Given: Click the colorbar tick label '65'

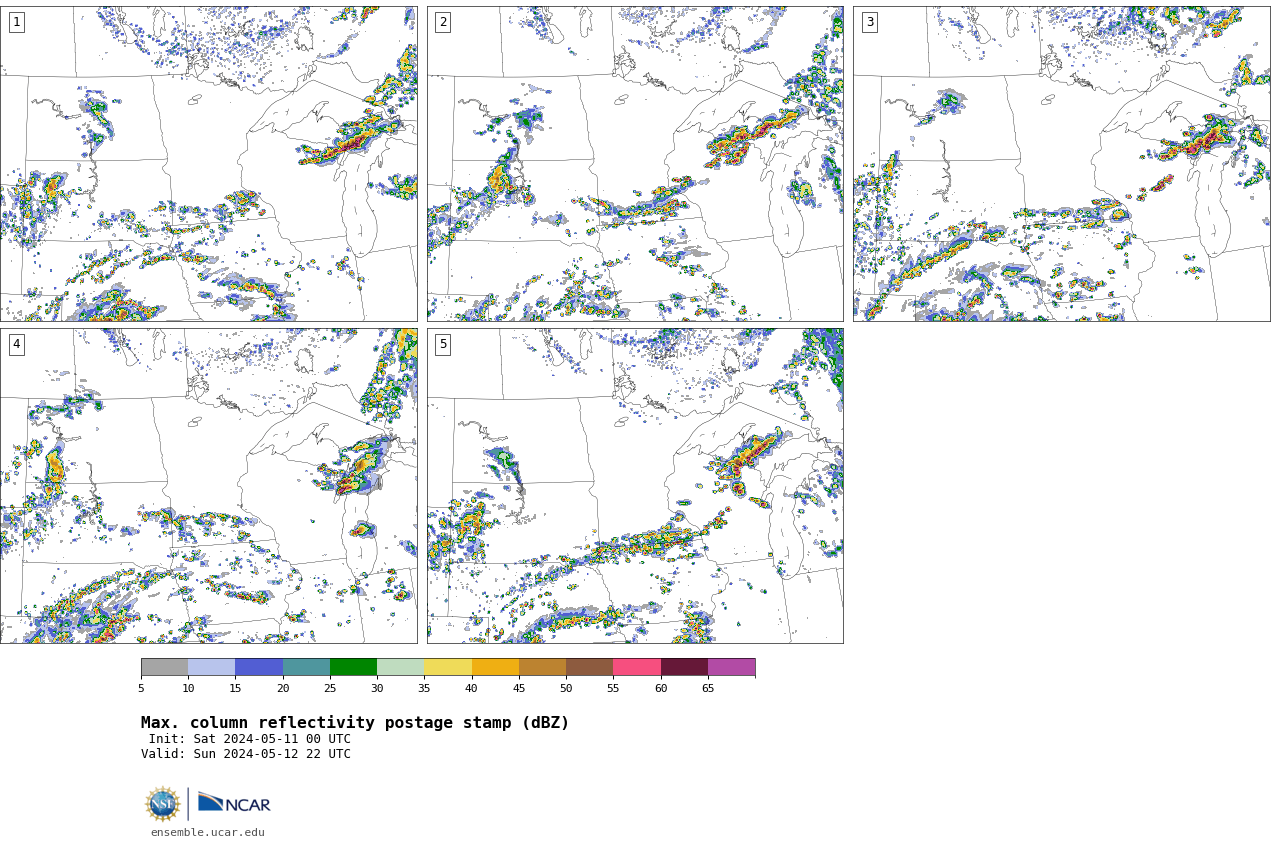Looking at the screenshot, I should pyautogui.click(x=708, y=688).
